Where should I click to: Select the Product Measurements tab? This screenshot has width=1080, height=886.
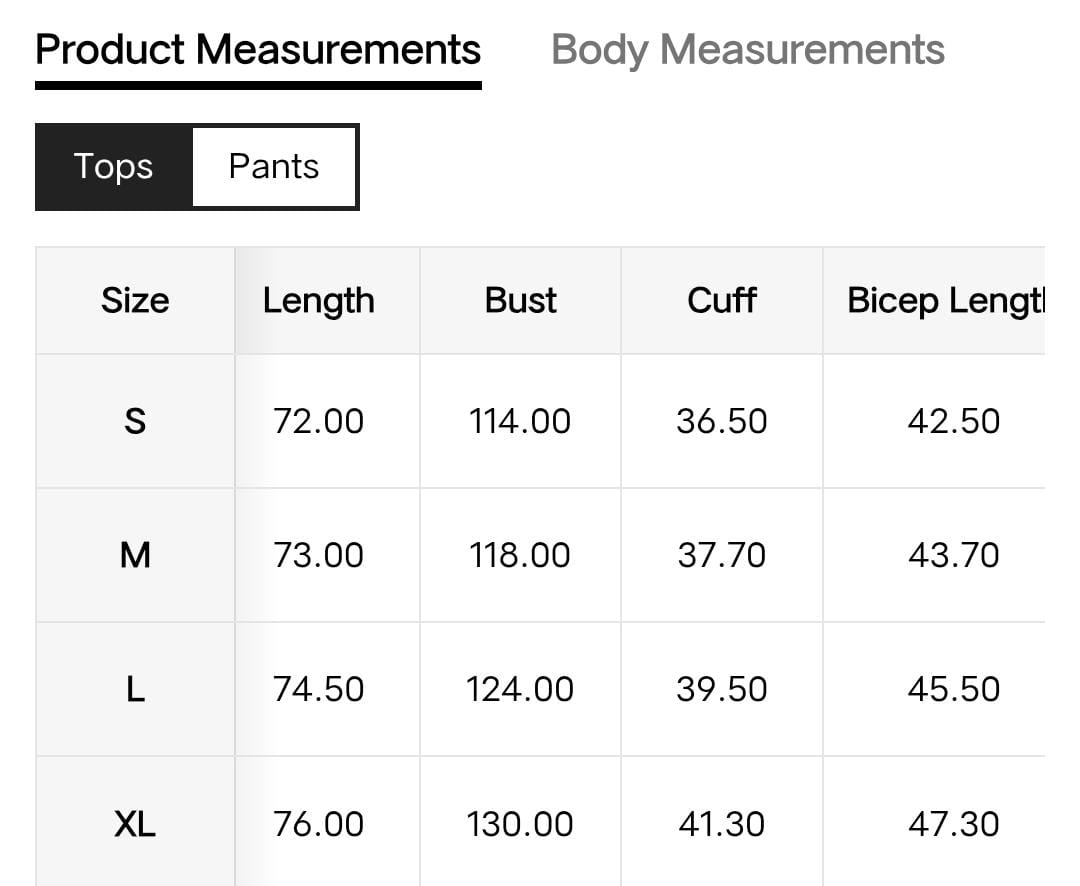point(258,50)
